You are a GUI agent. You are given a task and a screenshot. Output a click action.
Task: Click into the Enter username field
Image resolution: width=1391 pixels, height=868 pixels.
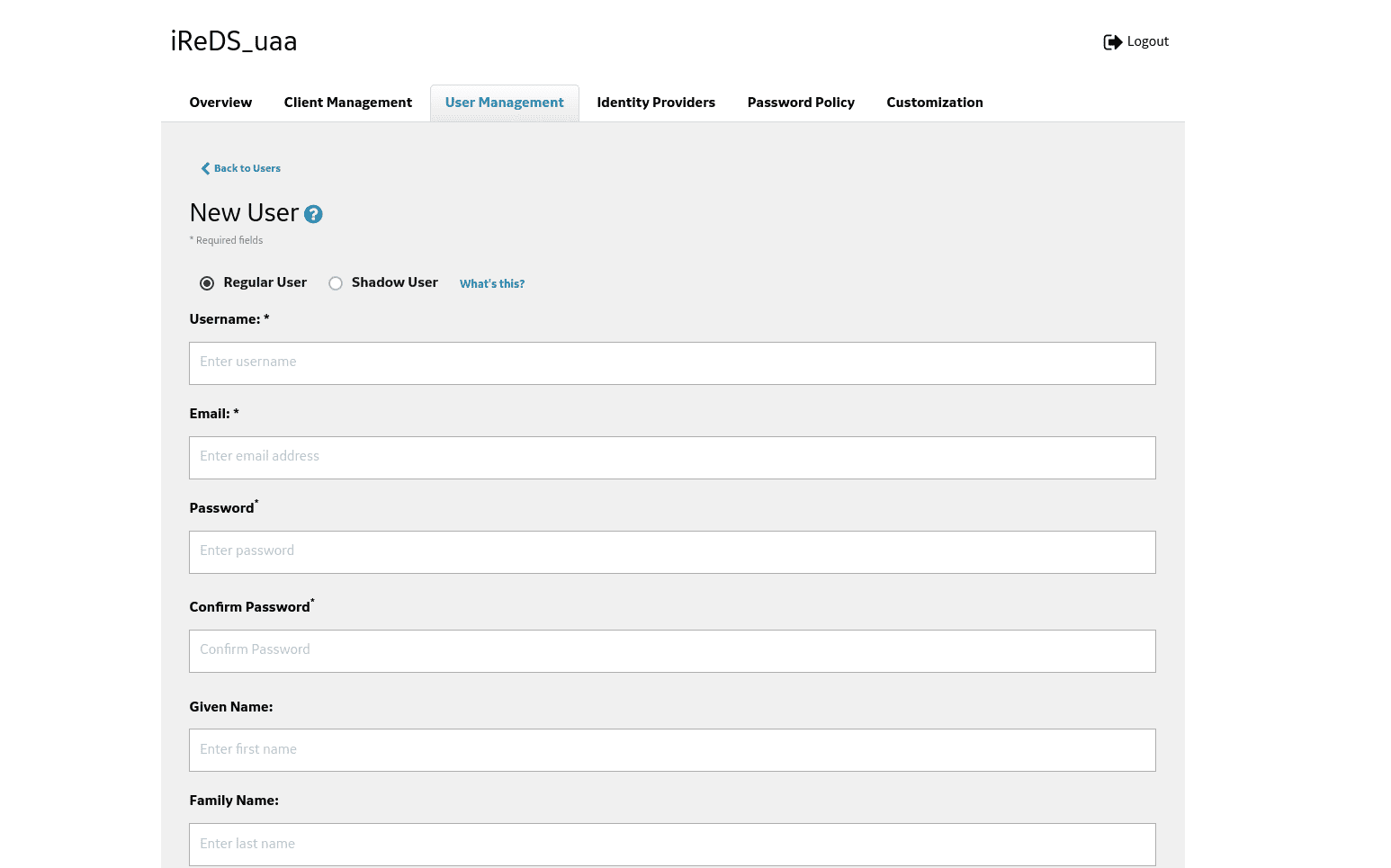(x=672, y=363)
